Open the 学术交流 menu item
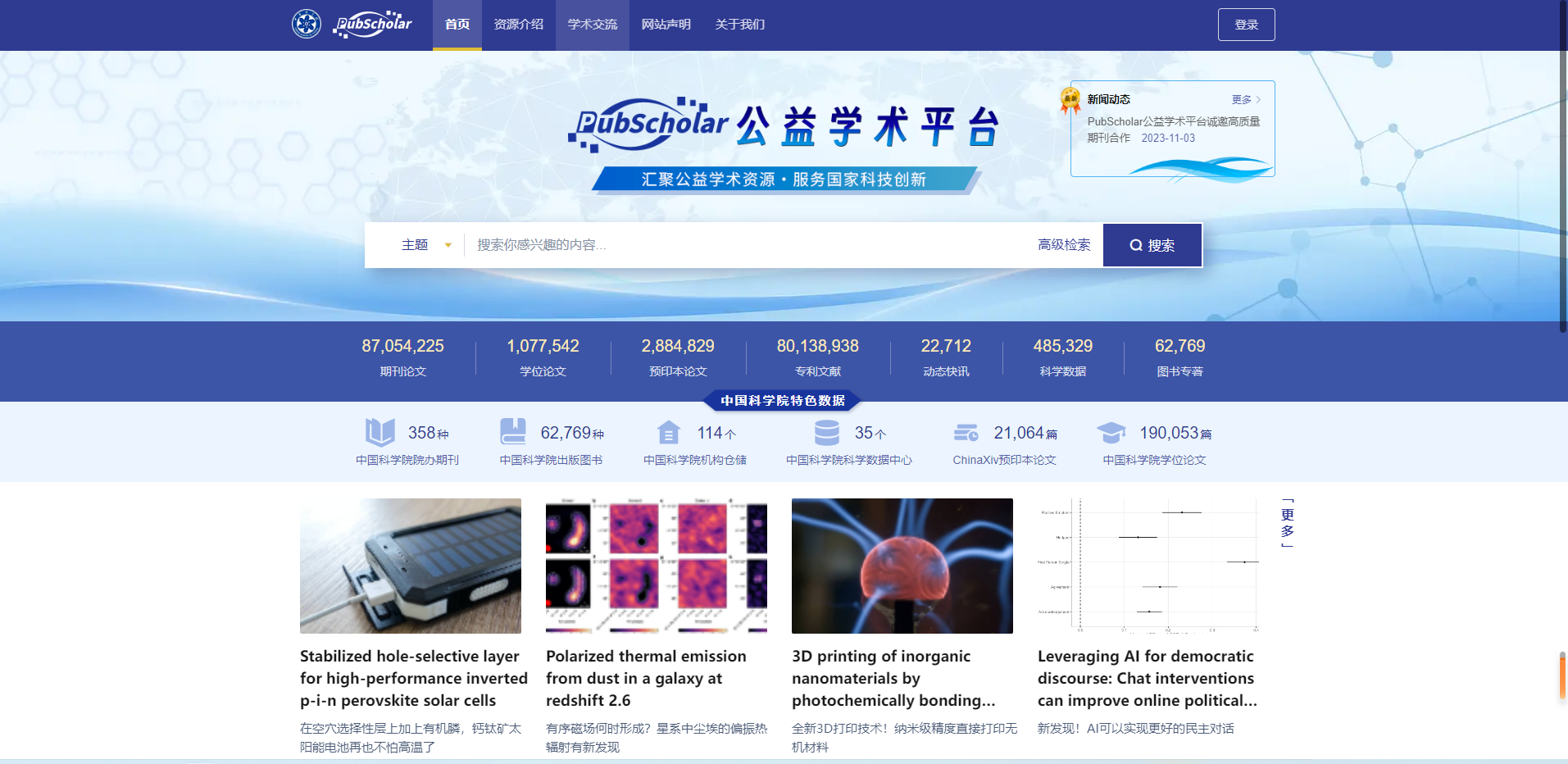Screen dimensions: 1568x764 (x=593, y=25)
